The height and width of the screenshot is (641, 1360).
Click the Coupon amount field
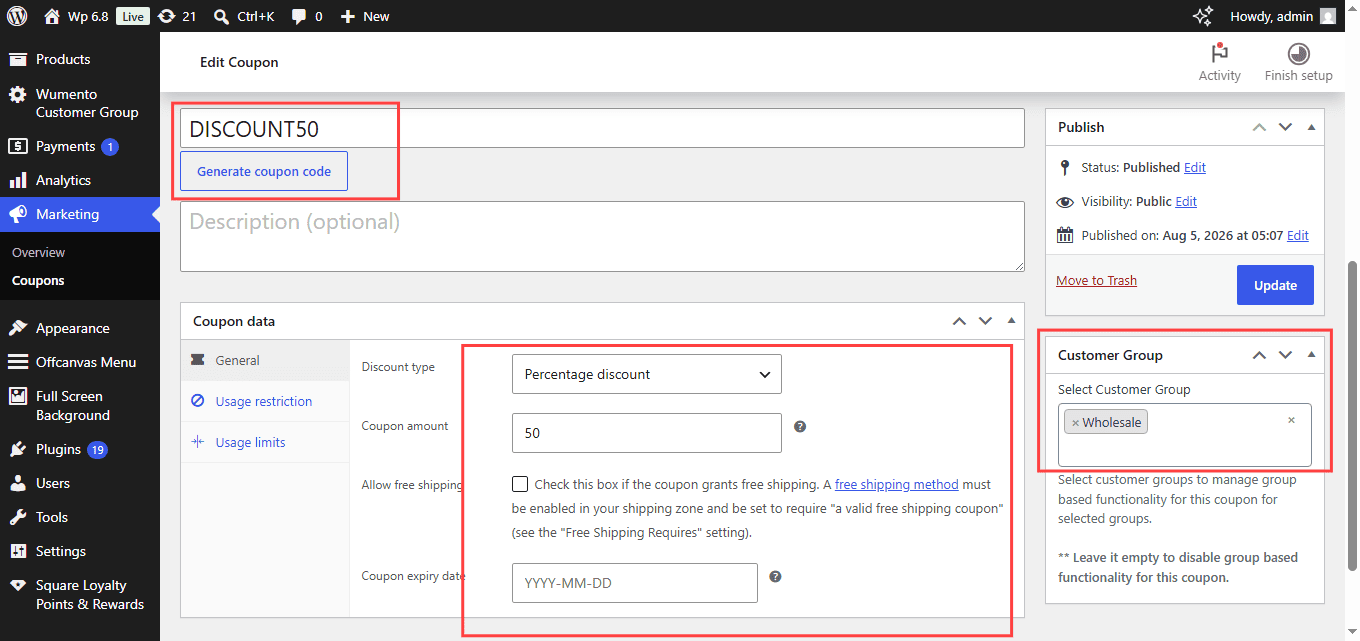(646, 433)
